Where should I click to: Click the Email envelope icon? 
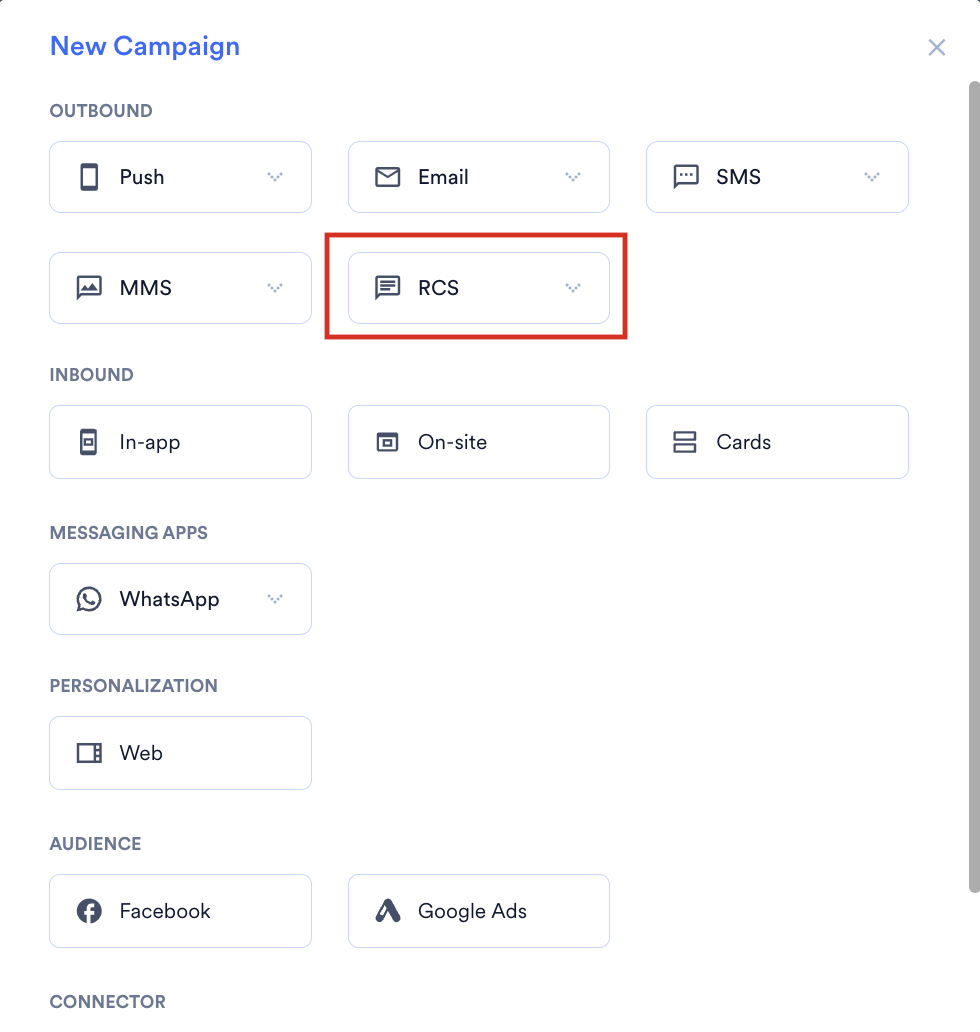(388, 177)
